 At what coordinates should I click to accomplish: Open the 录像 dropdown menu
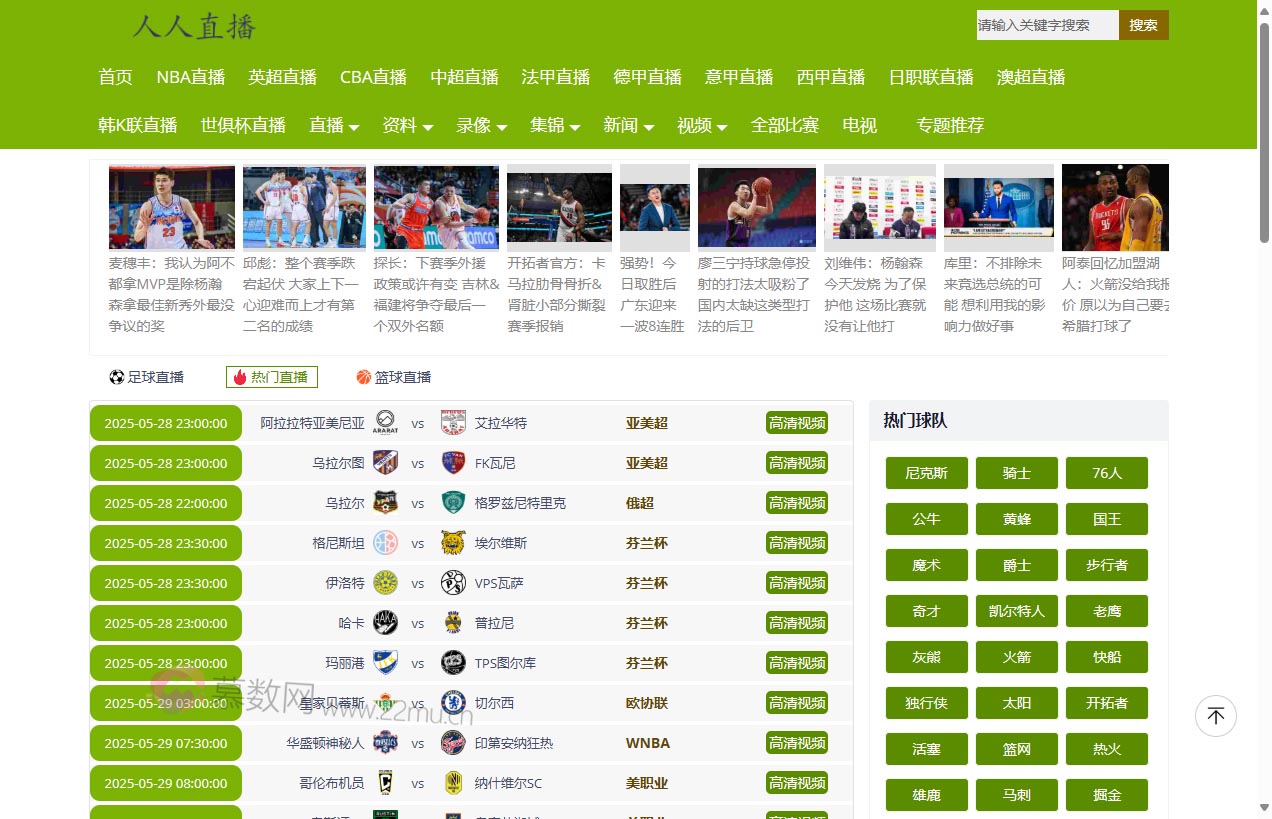[x=481, y=125]
